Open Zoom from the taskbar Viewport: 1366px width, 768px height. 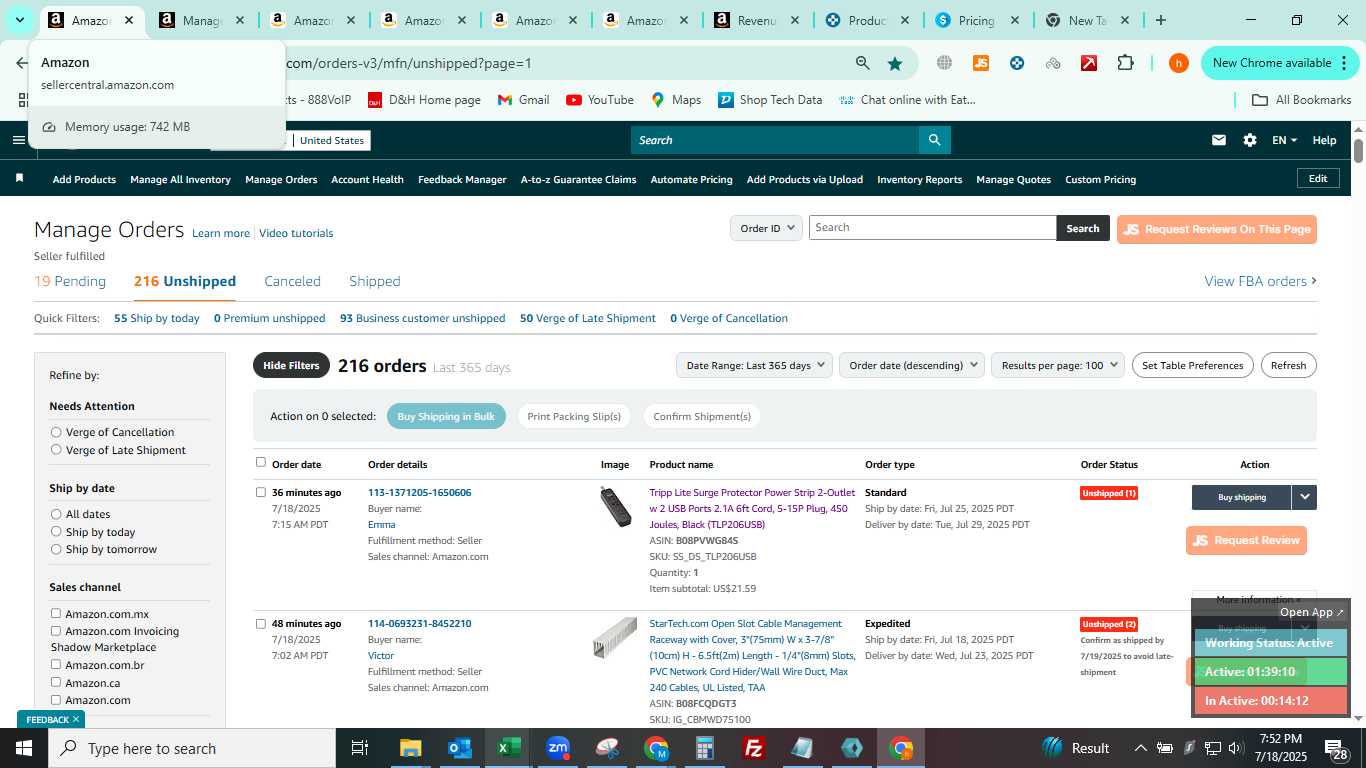click(558, 748)
